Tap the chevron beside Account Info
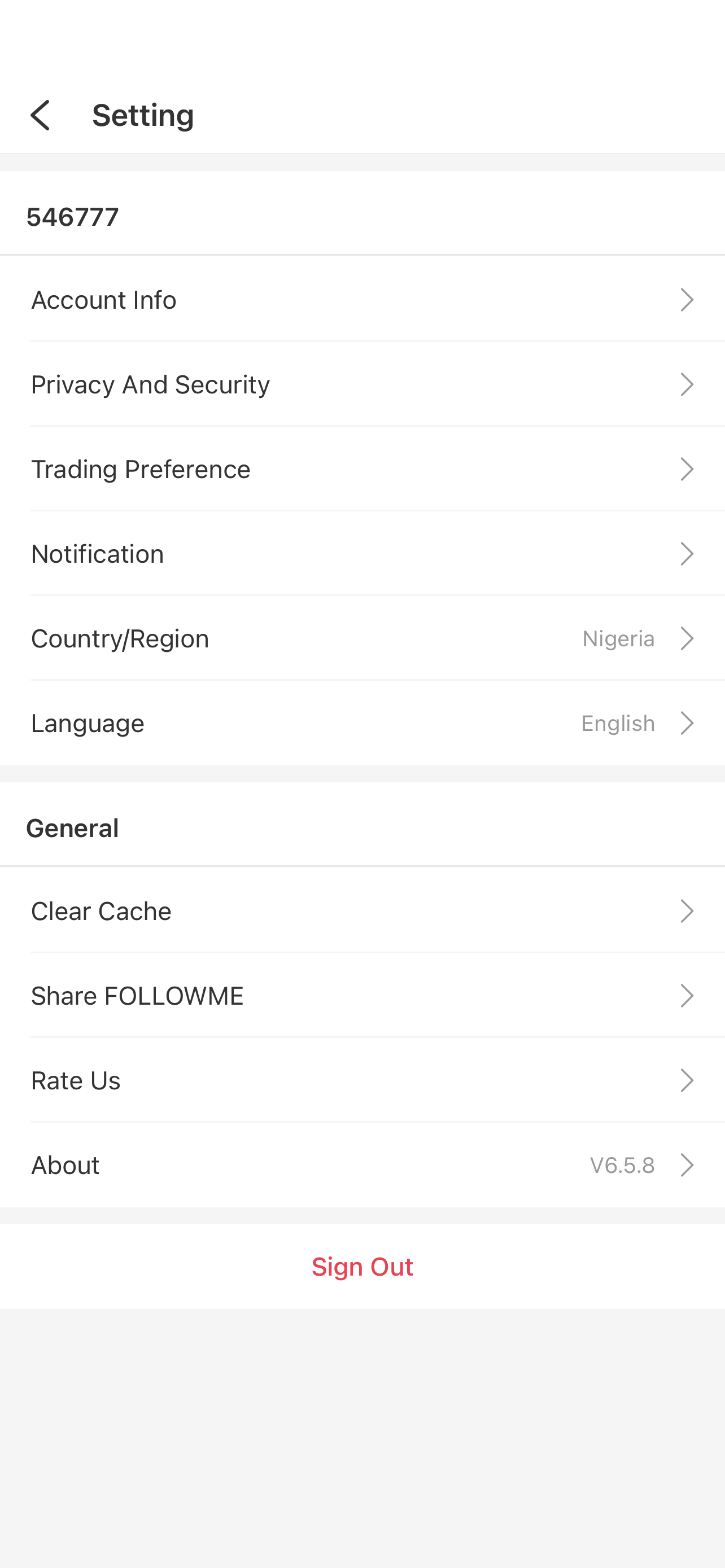This screenshot has width=725, height=1568. point(687,300)
